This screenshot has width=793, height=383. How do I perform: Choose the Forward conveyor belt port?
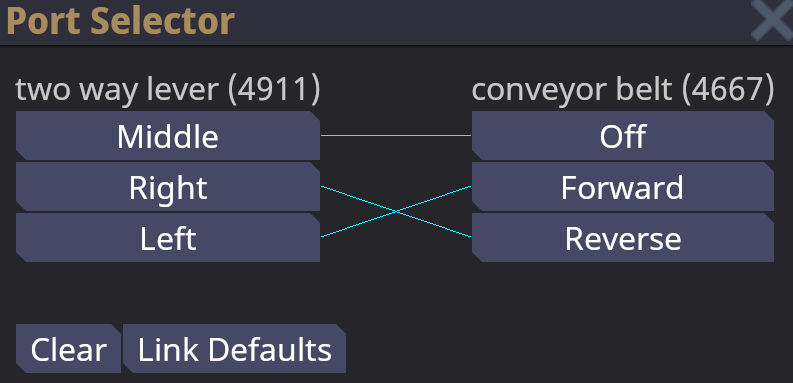click(x=623, y=187)
